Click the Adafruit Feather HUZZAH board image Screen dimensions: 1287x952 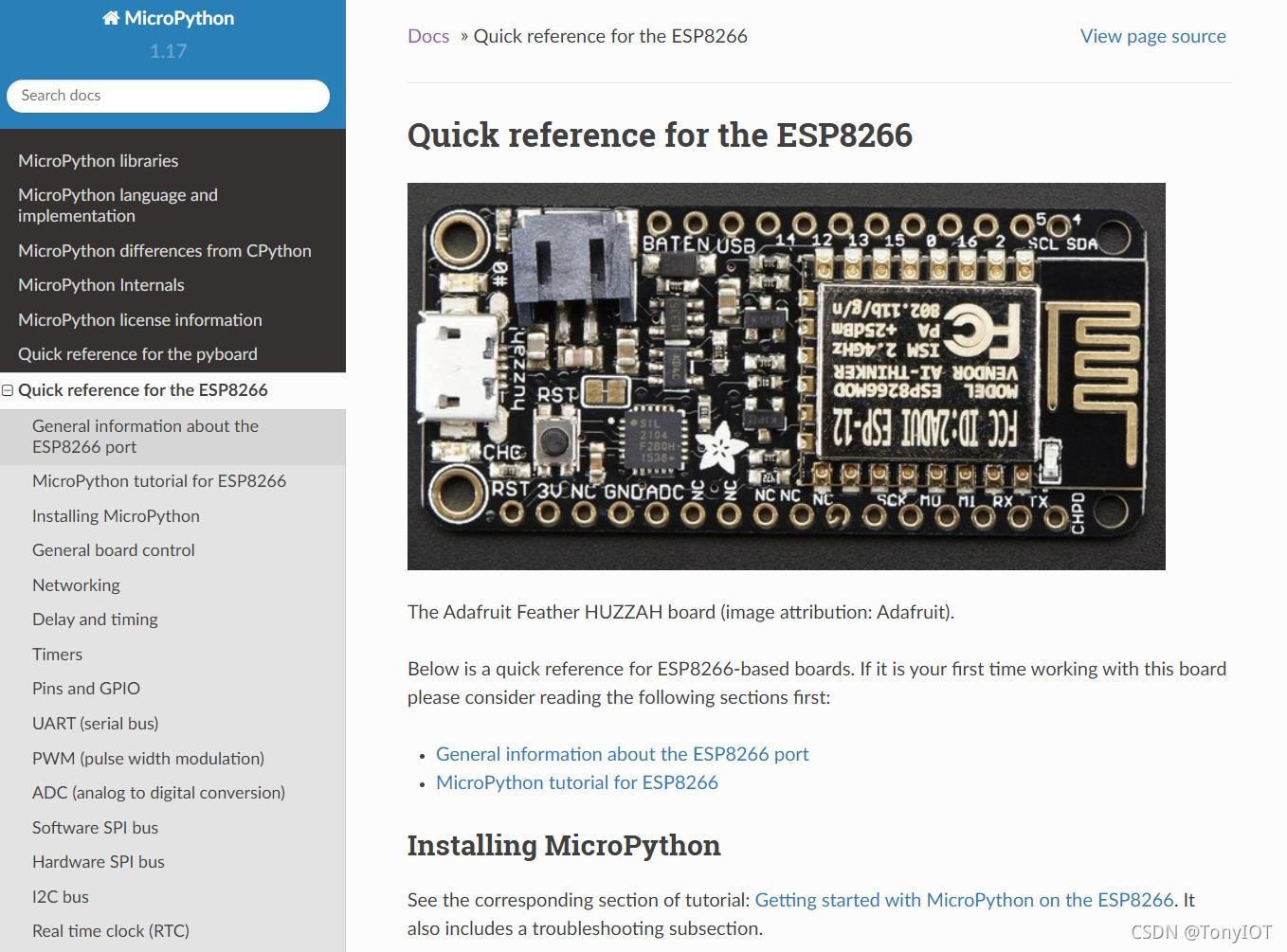787,376
